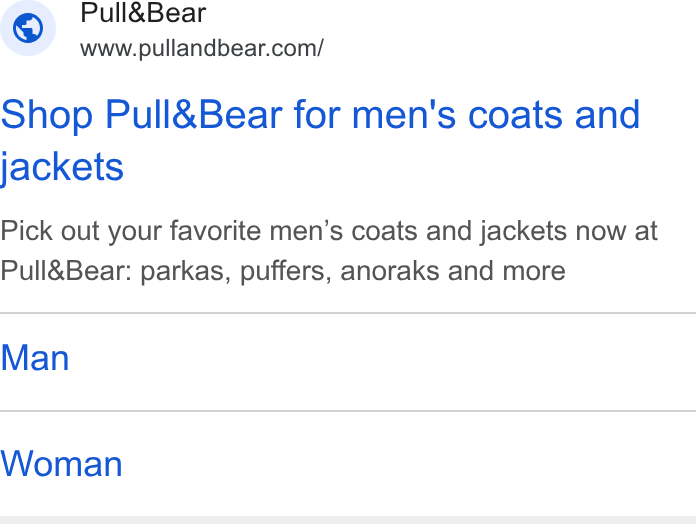Screen dimensions: 696x524
Task: Click the description starting Pick out your favorite
Action: pos(328,251)
